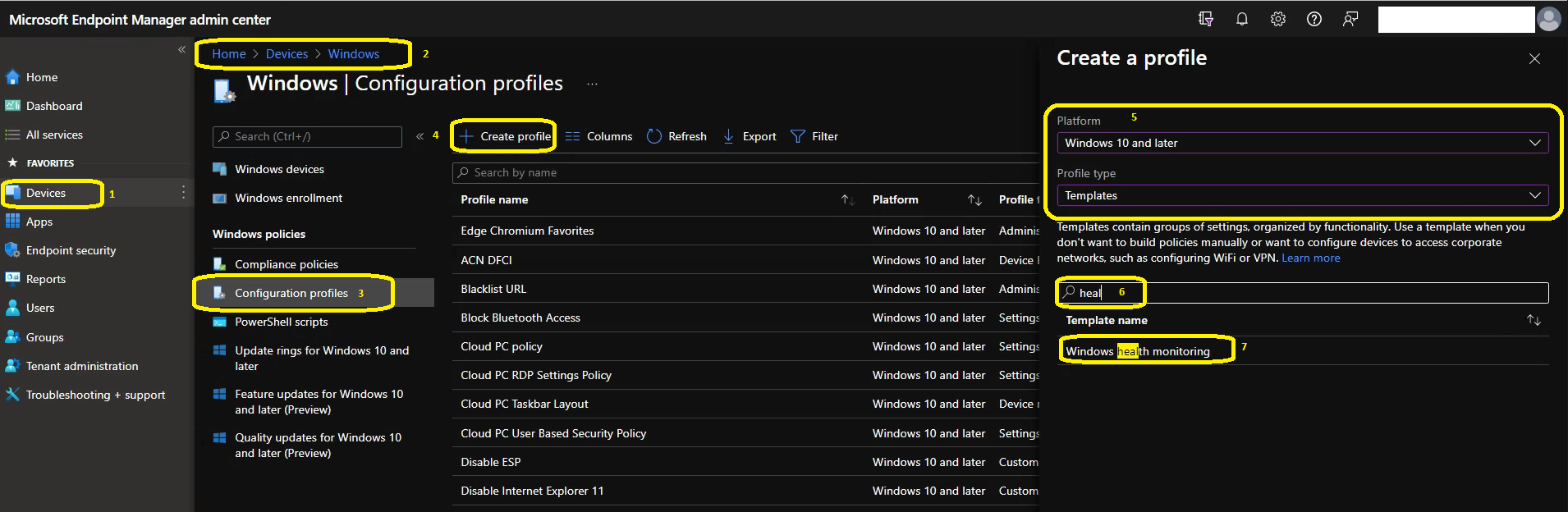Expand the Platform dropdown
Screen dimensions: 1568x512
click(1302, 143)
